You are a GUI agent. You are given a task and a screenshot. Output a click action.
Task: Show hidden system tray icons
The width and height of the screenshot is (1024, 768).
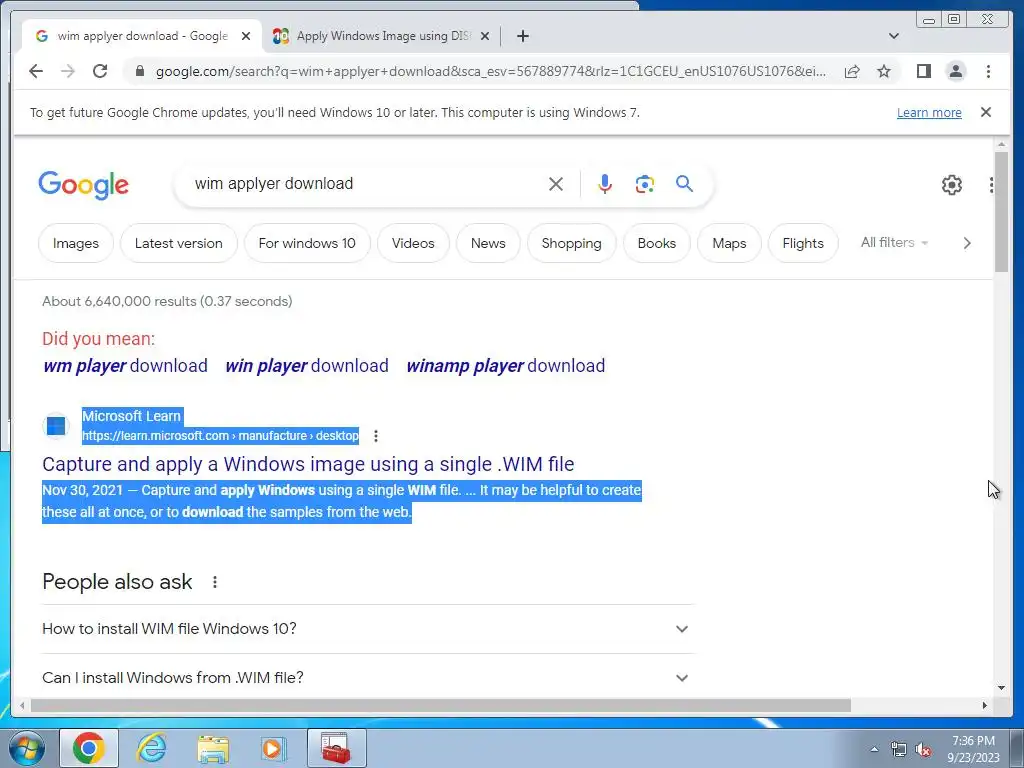pos(874,749)
